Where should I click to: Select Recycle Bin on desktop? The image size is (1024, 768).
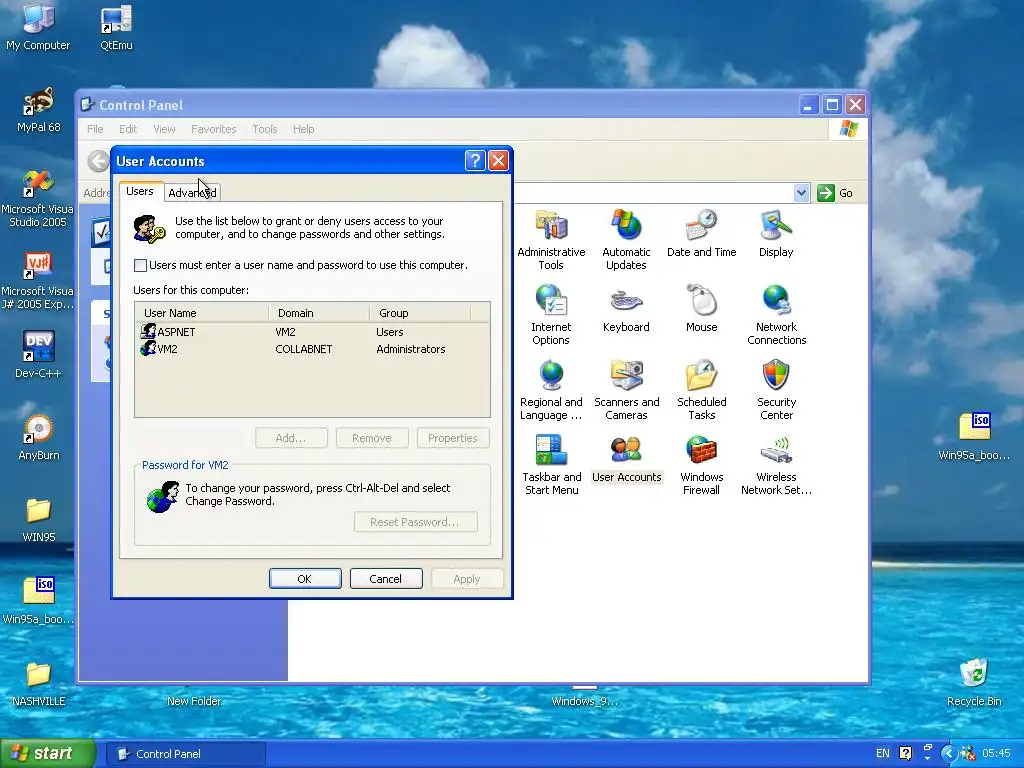[x=974, y=682]
